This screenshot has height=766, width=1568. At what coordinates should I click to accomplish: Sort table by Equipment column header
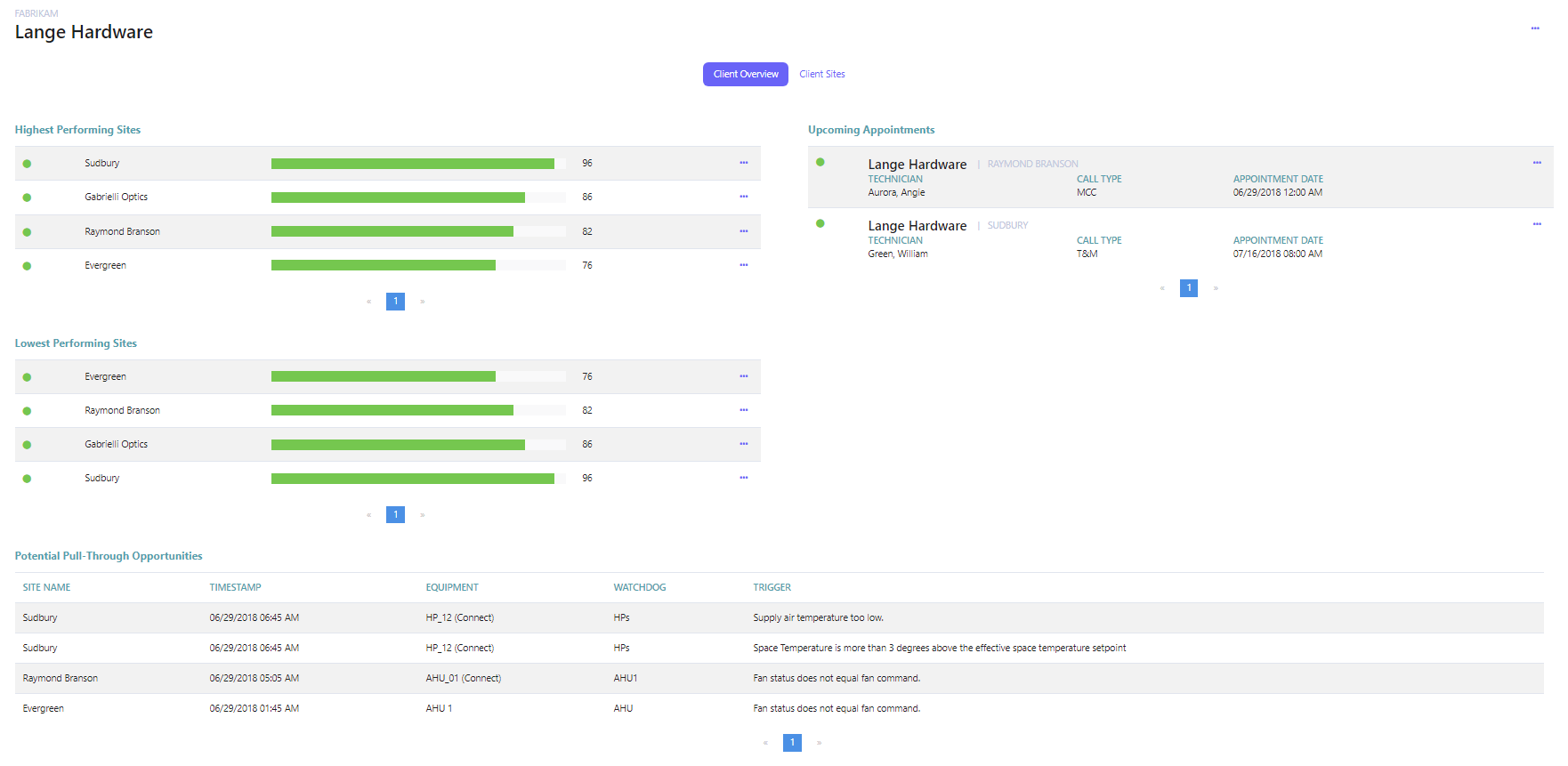pyautogui.click(x=451, y=587)
